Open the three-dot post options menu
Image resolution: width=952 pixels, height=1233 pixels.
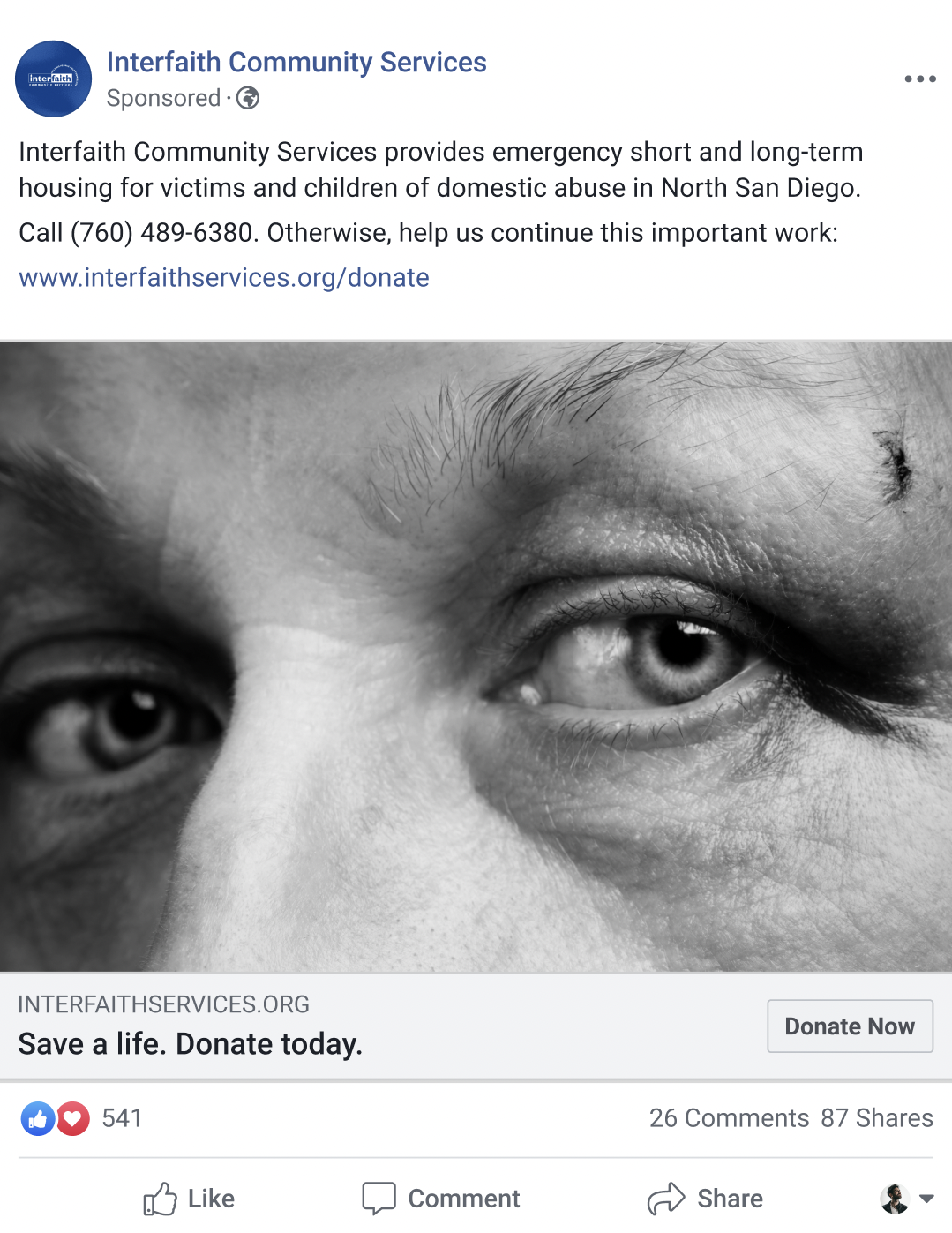click(x=919, y=79)
